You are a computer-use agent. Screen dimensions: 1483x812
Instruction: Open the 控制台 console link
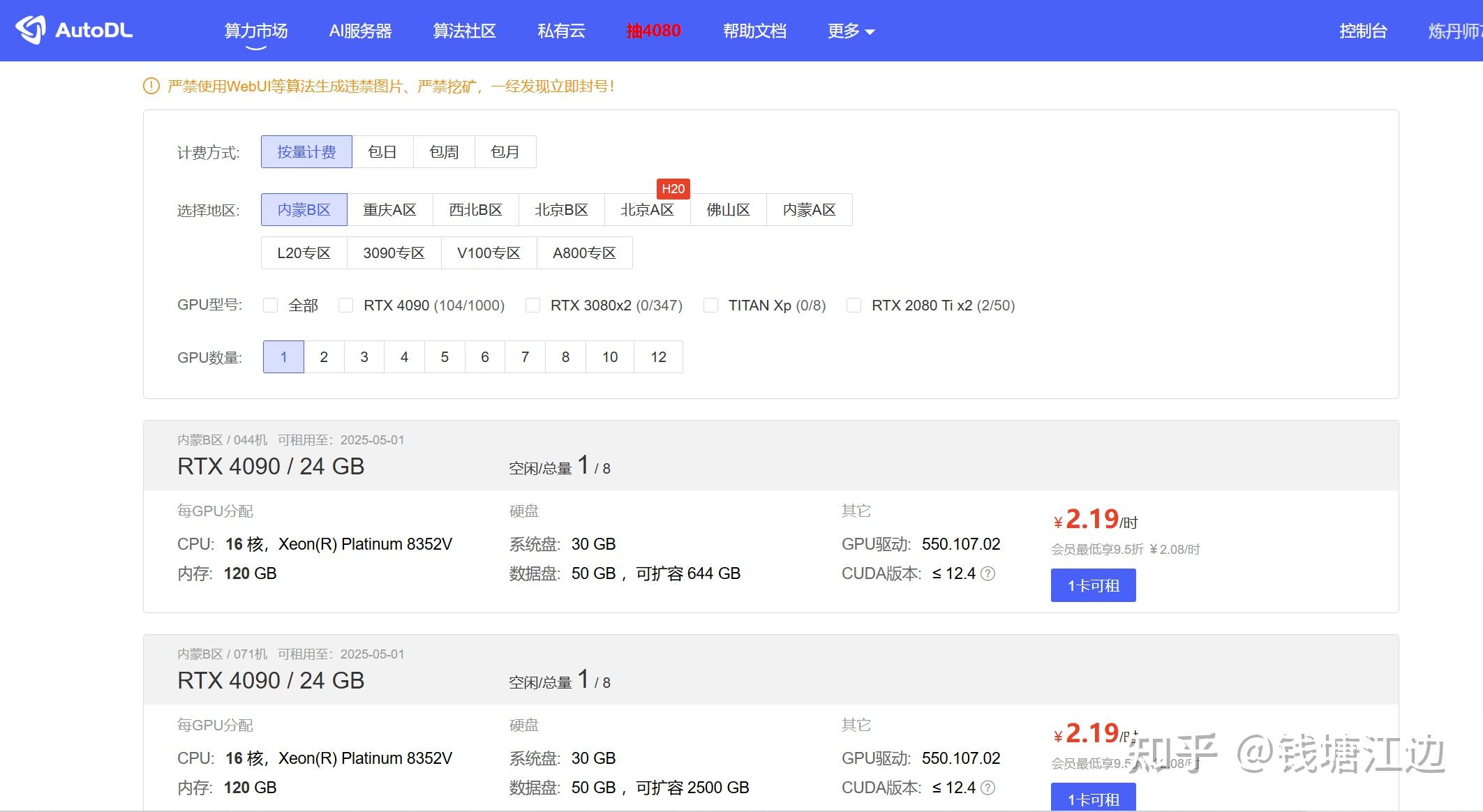click(1362, 31)
